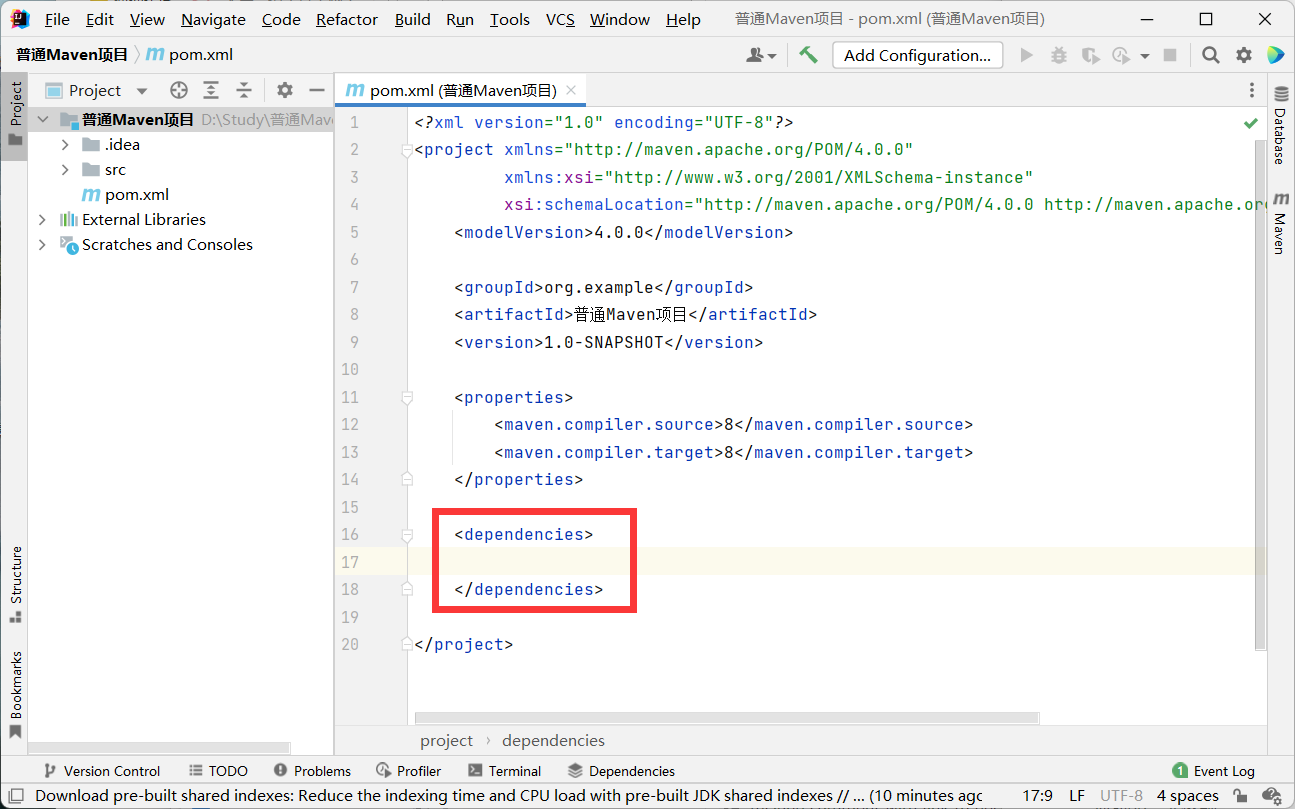Open Add Configuration dialog

(x=917, y=55)
